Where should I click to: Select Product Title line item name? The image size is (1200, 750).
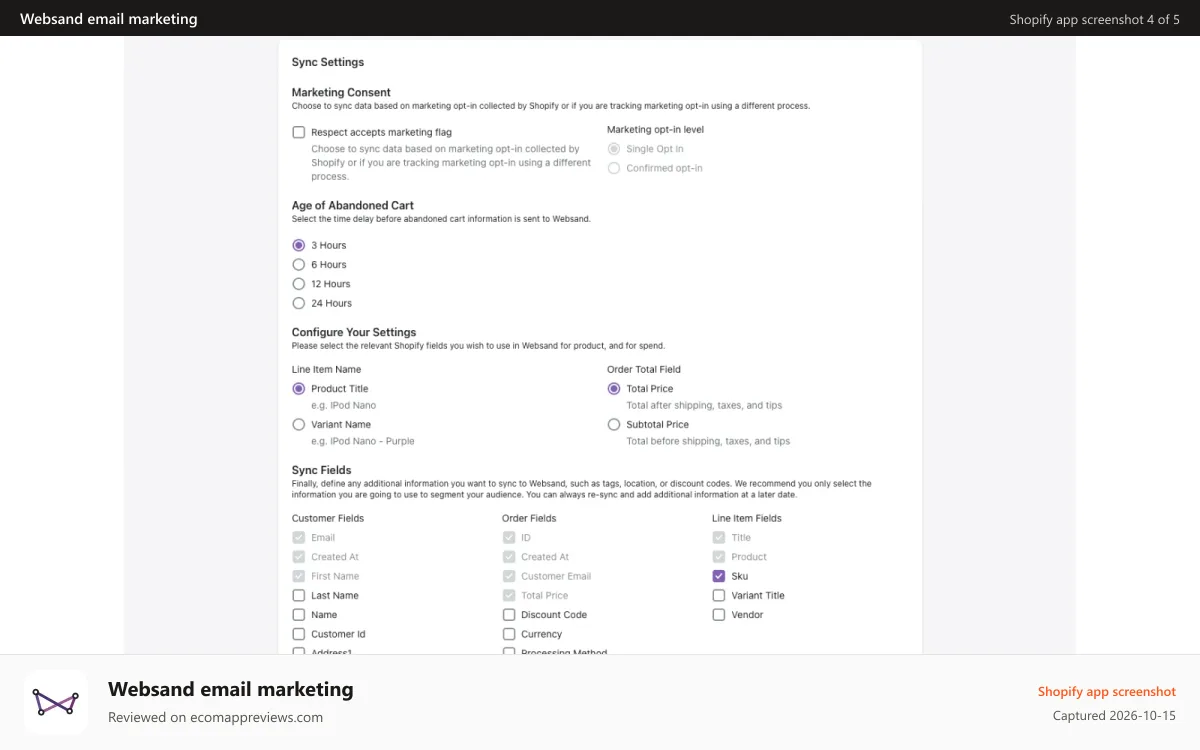click(298, 389)
